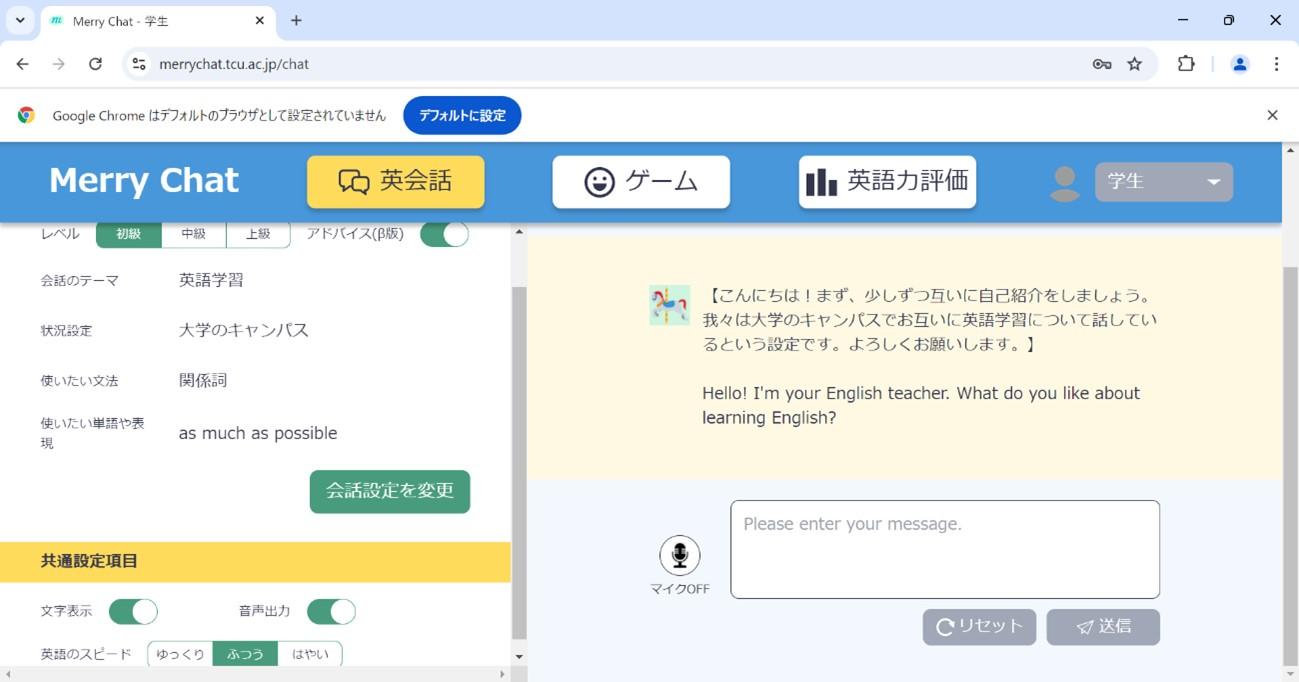
Task: Click the site information icon beside URL
Action: [140, 64]
